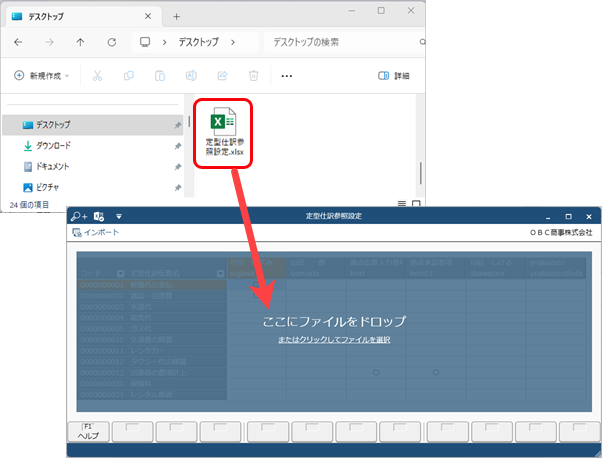602x458 pixels.
Task: Click the Copy icon in Explorer toolbar
Action: (129, 76)
